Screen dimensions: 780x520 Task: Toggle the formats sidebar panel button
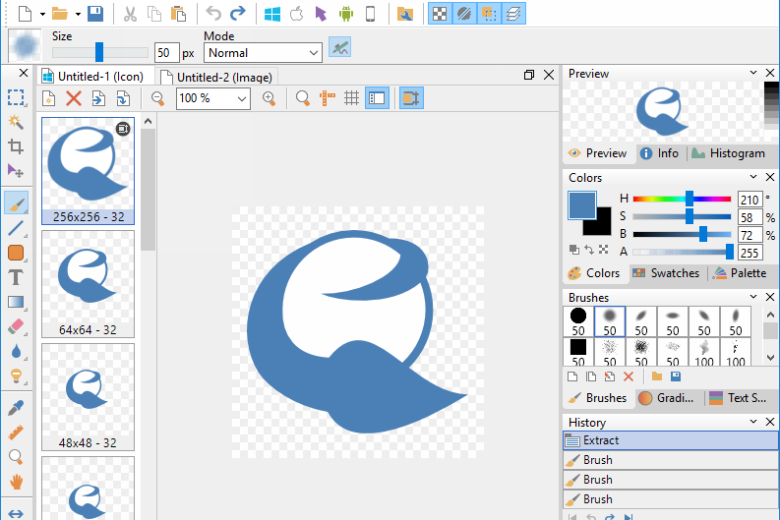377,98
